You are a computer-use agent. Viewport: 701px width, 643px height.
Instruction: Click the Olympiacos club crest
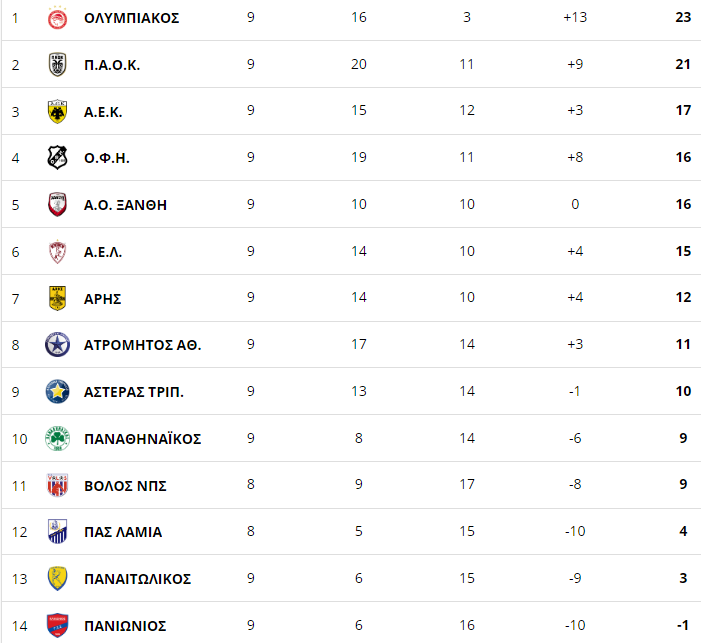[57, 18]
